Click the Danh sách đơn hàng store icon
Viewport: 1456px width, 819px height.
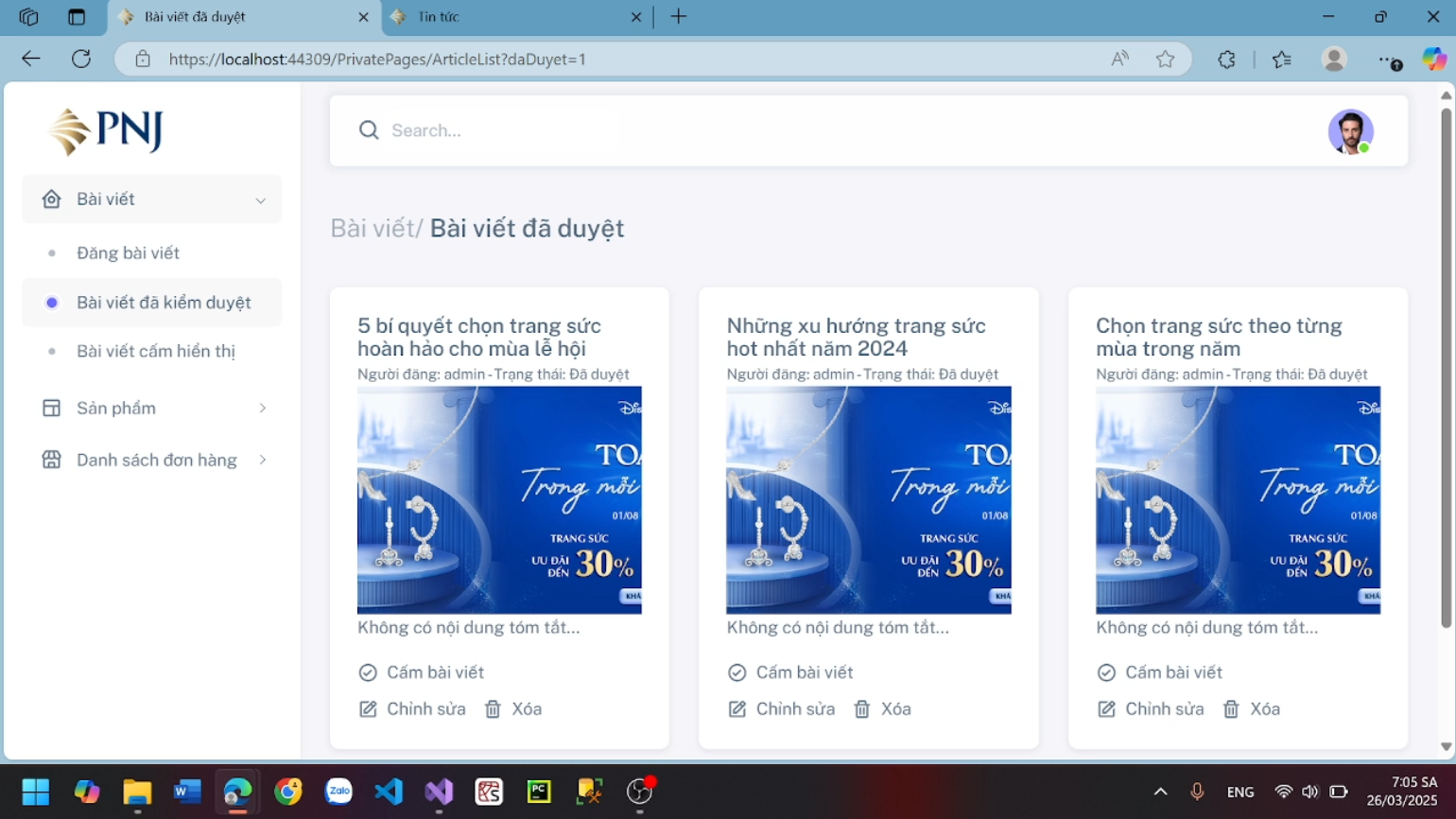click(x=52, y=460)
